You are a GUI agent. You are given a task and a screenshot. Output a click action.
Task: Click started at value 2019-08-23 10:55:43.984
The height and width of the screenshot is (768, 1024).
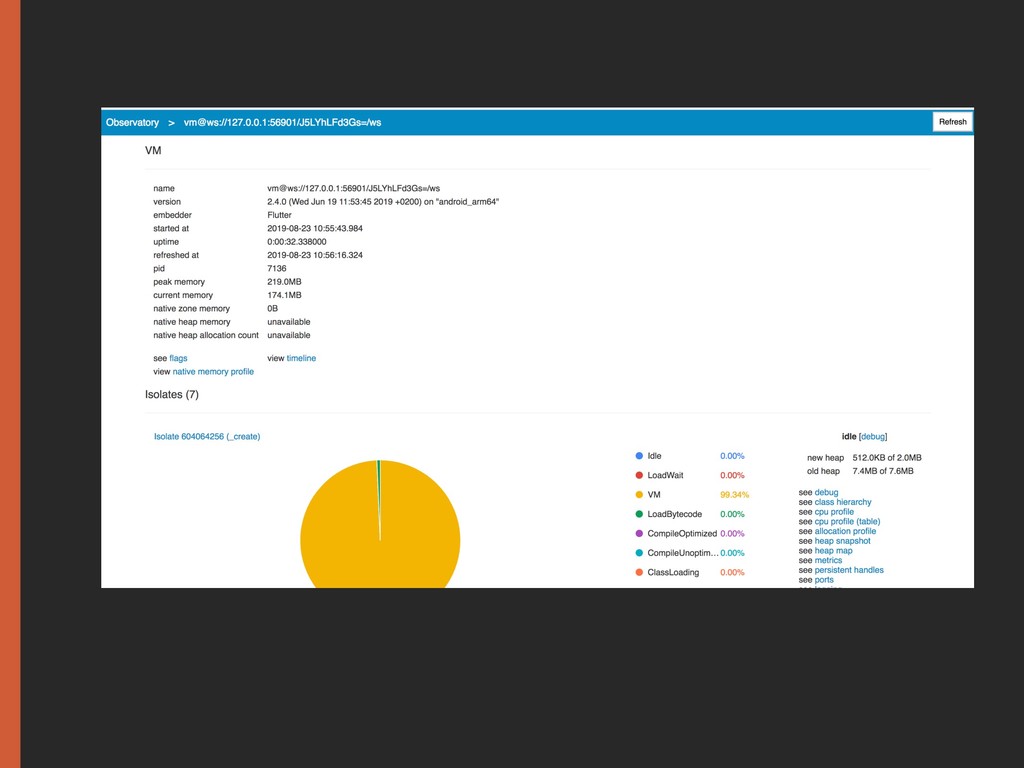[315, 229]
